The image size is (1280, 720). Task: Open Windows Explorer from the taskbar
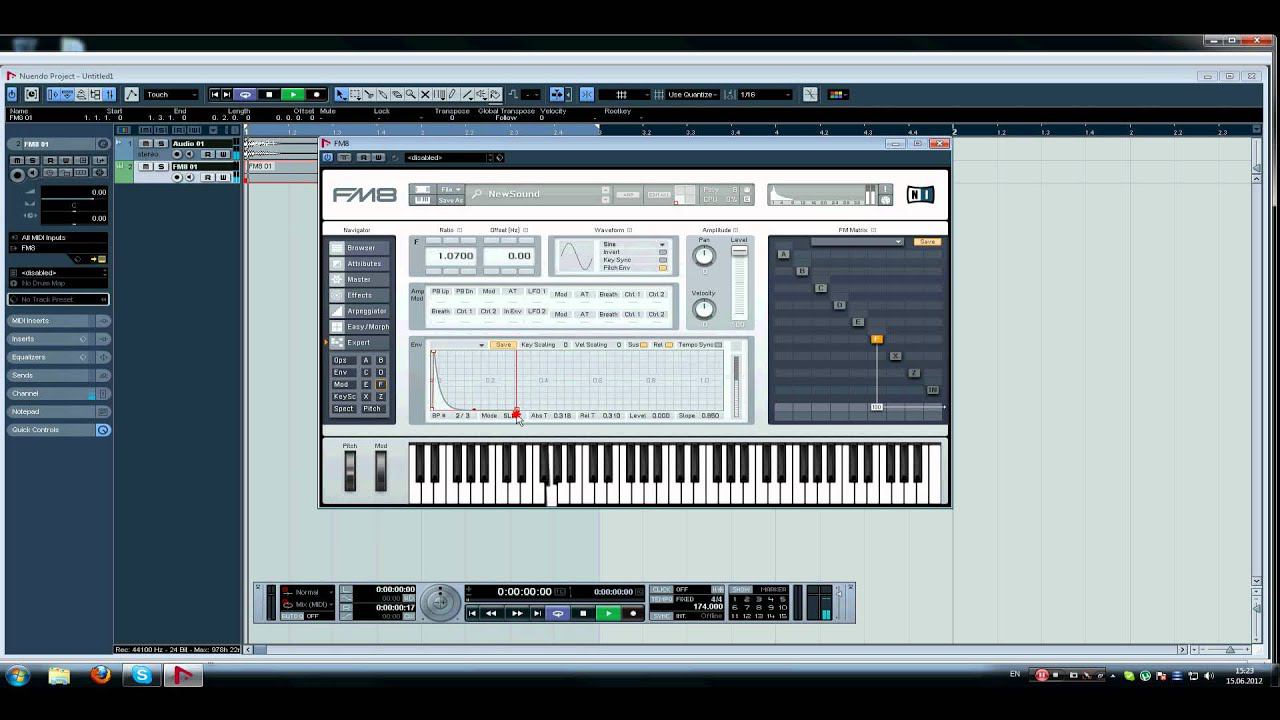[x=59, y=676]
